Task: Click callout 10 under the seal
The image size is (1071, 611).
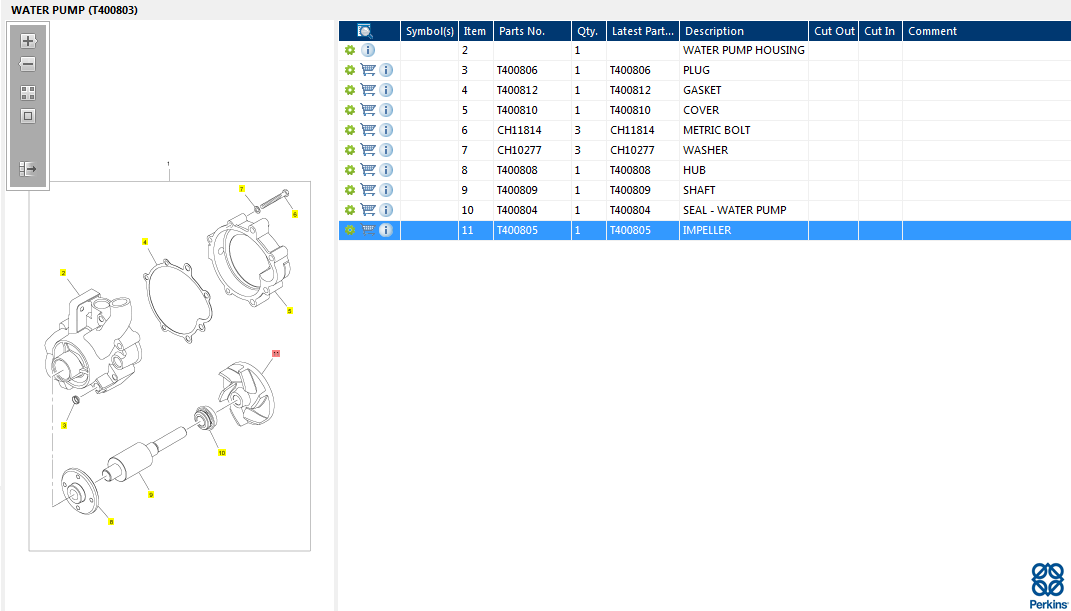Action: [222, 453]
